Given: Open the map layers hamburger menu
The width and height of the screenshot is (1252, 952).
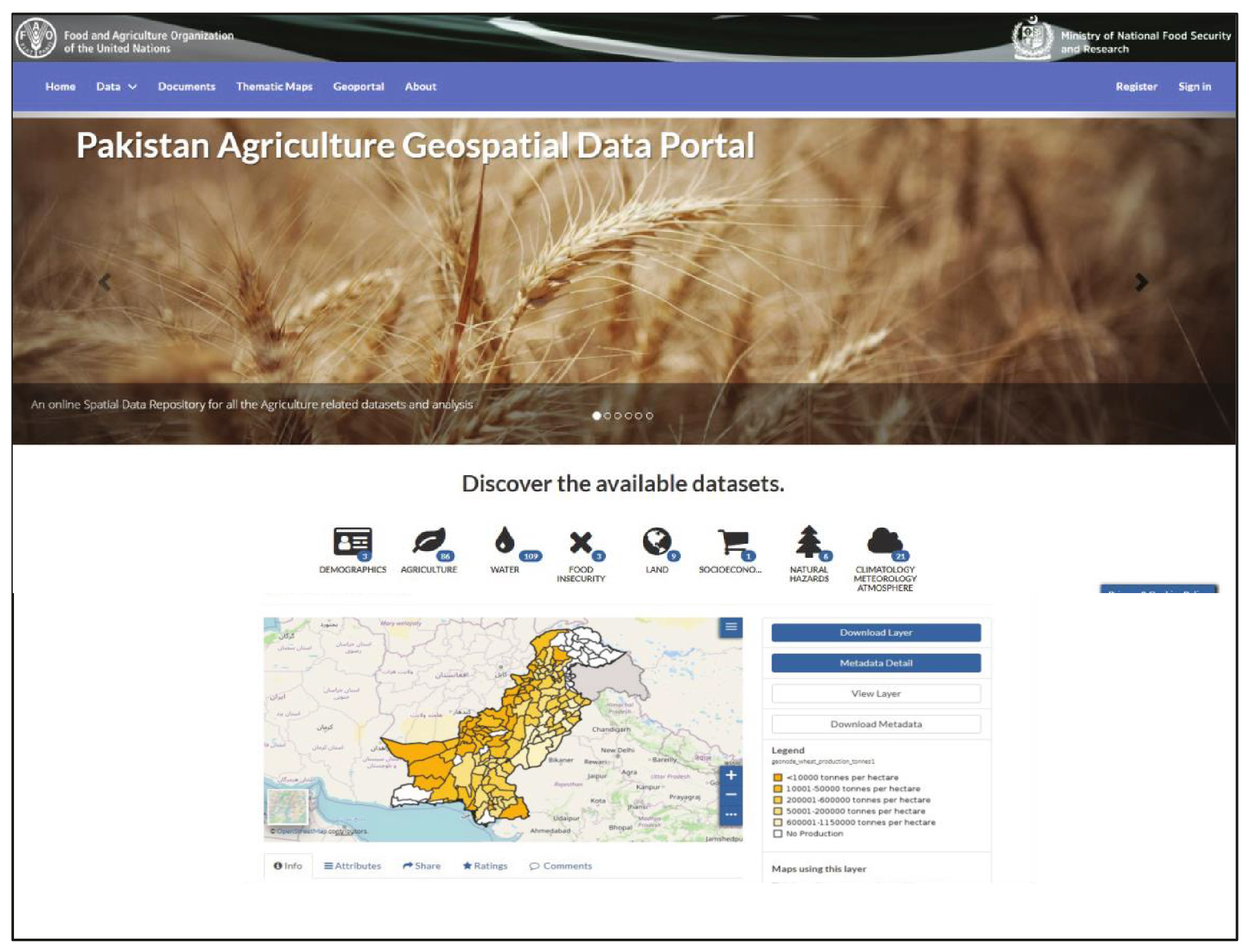Looking at the screenshot, I should tap(731, 627).
